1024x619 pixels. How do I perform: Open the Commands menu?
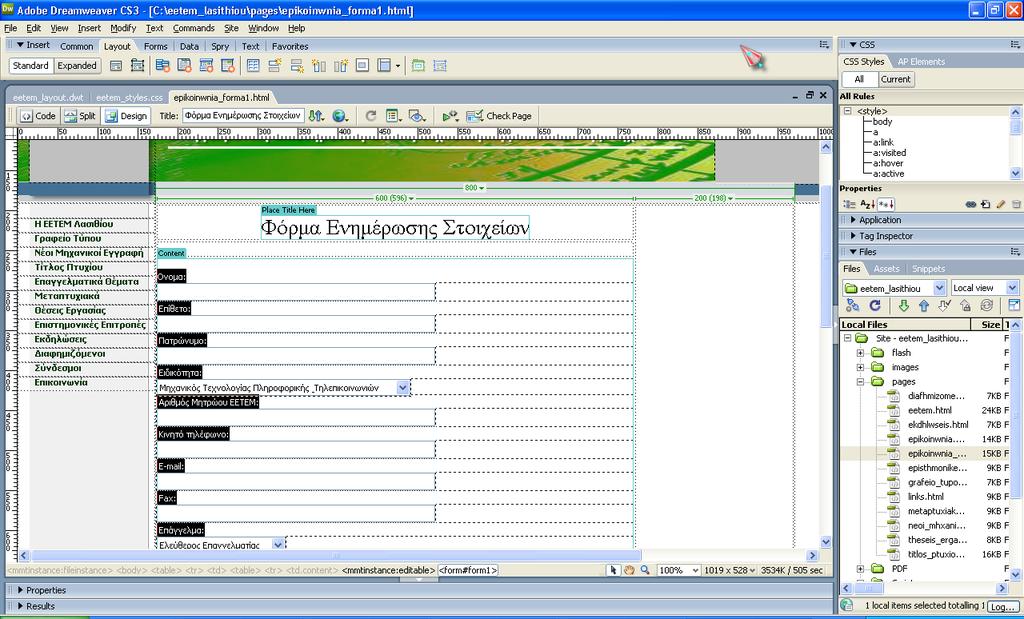pos(193,28)
